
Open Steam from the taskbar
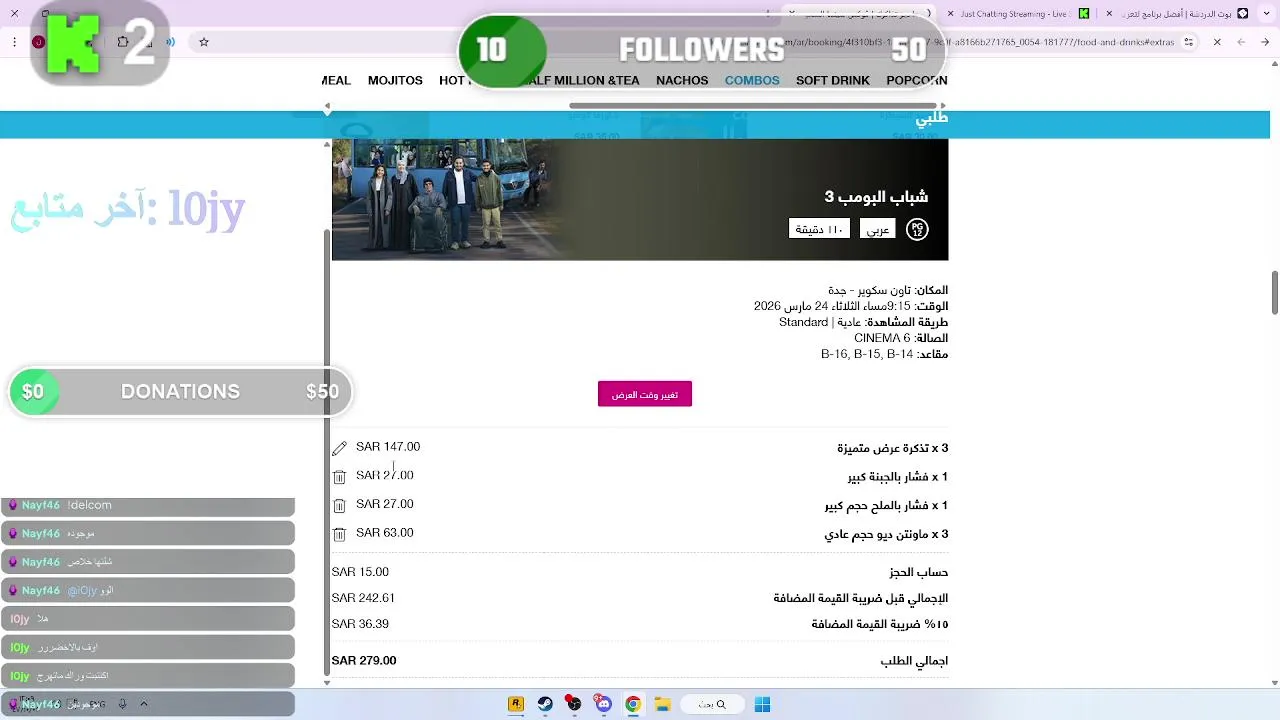pos(545,704)
